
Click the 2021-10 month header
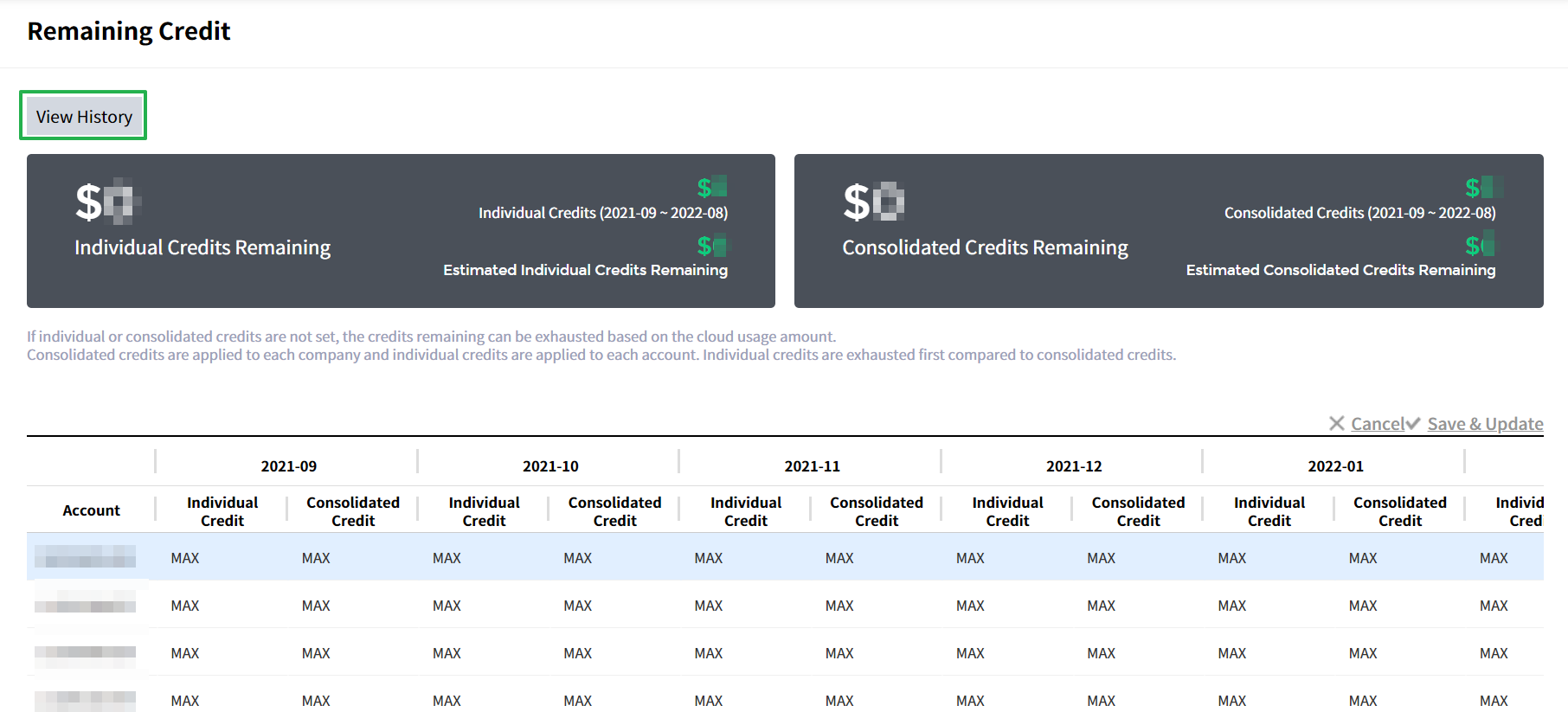(550, 466)
